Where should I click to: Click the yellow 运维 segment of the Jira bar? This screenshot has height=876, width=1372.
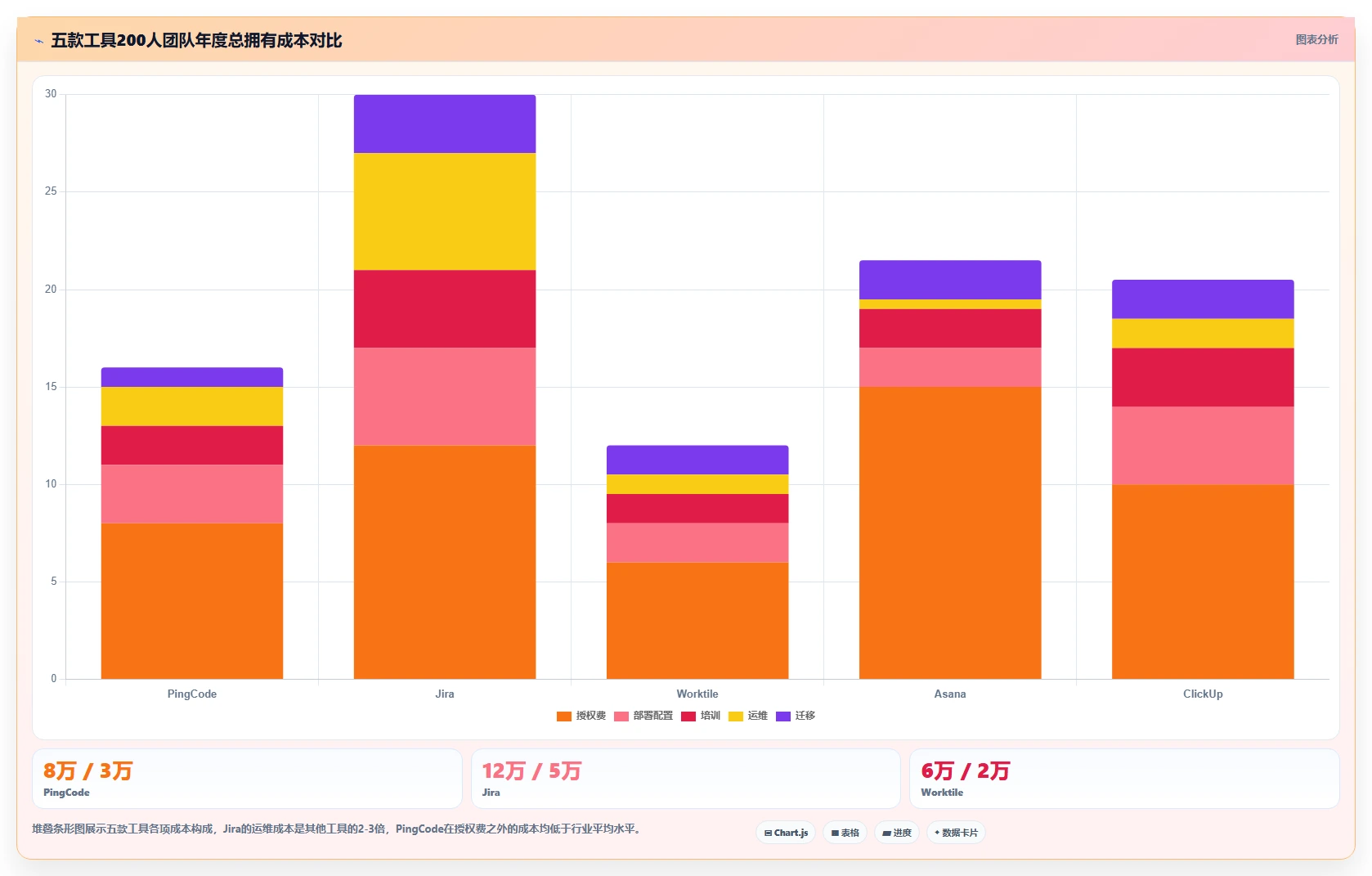click(445, 212)
